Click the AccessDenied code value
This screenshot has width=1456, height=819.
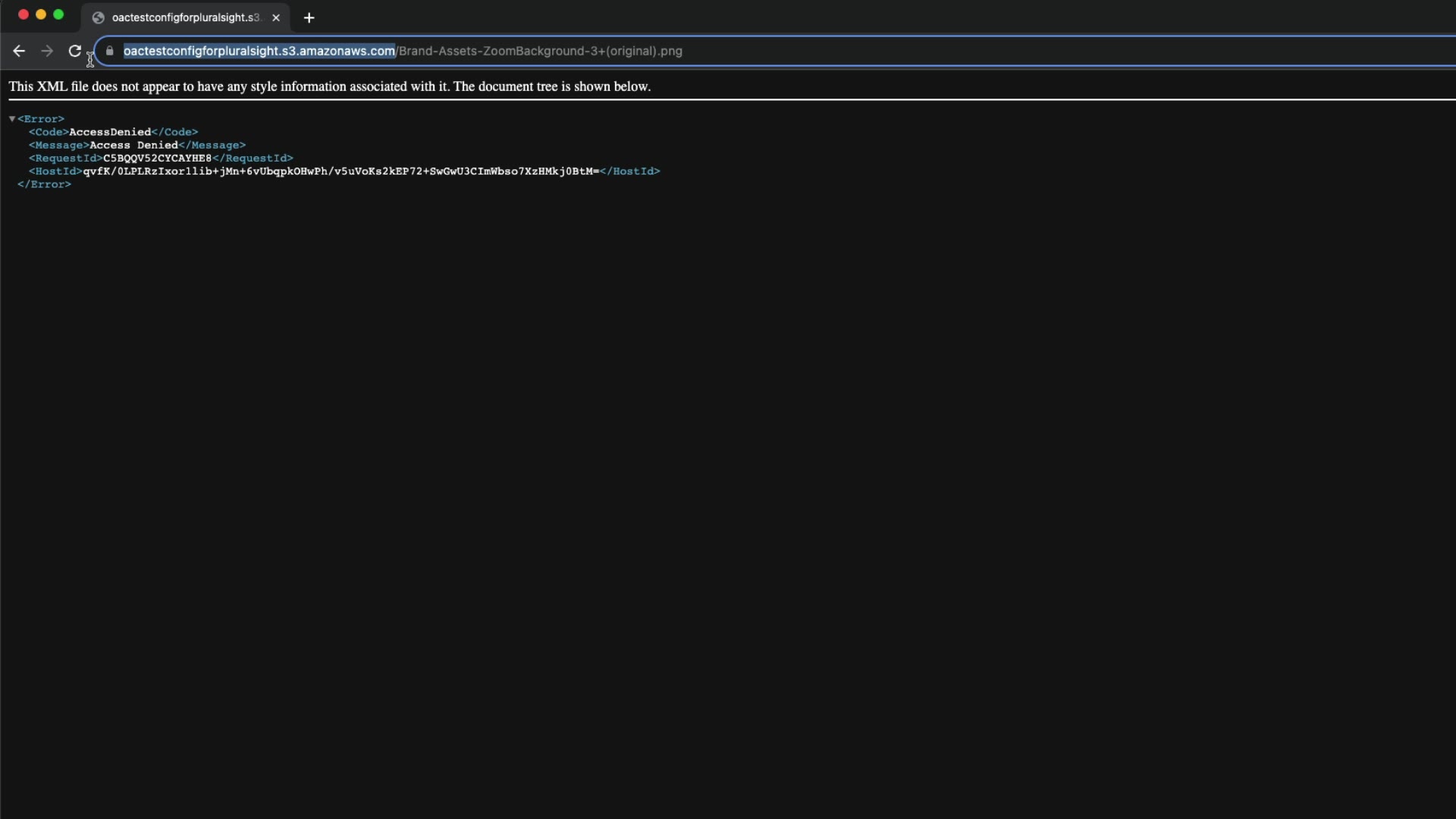(110, 132)
